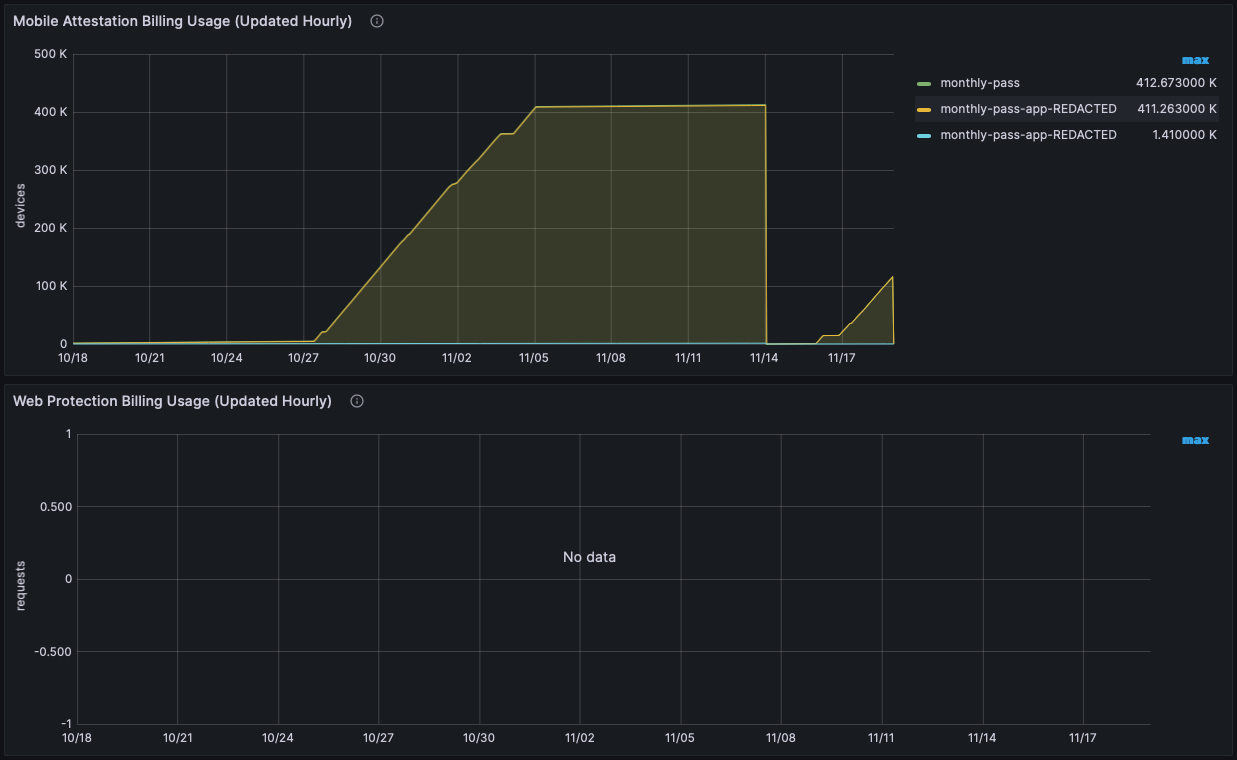Click info icon beside Web Protection Billing title
Image resolution: width=1237 pixels, height=760 pixels.
357,401
